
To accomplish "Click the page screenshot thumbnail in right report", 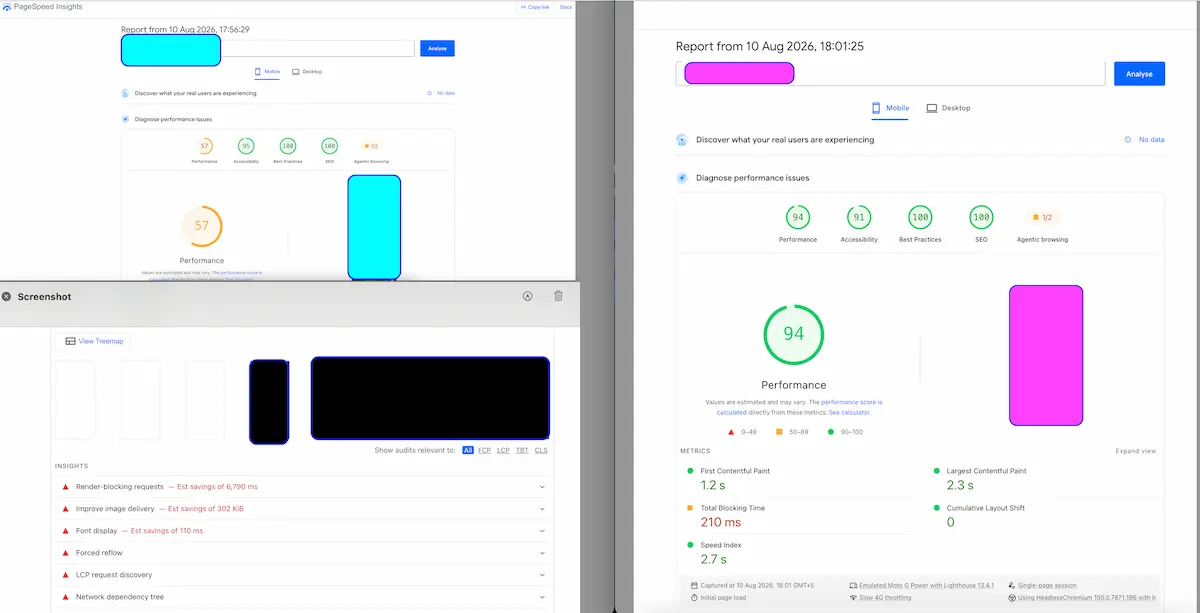I will pyautogui.click(x=1046, y=355).
